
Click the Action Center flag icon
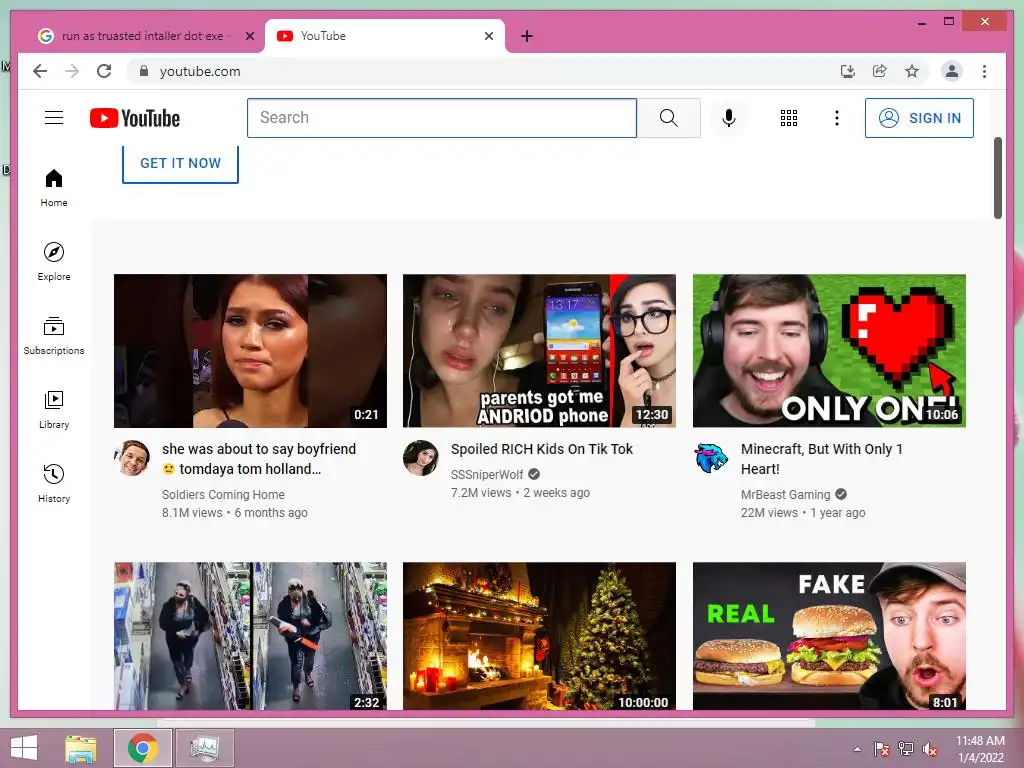coord(881,749)
